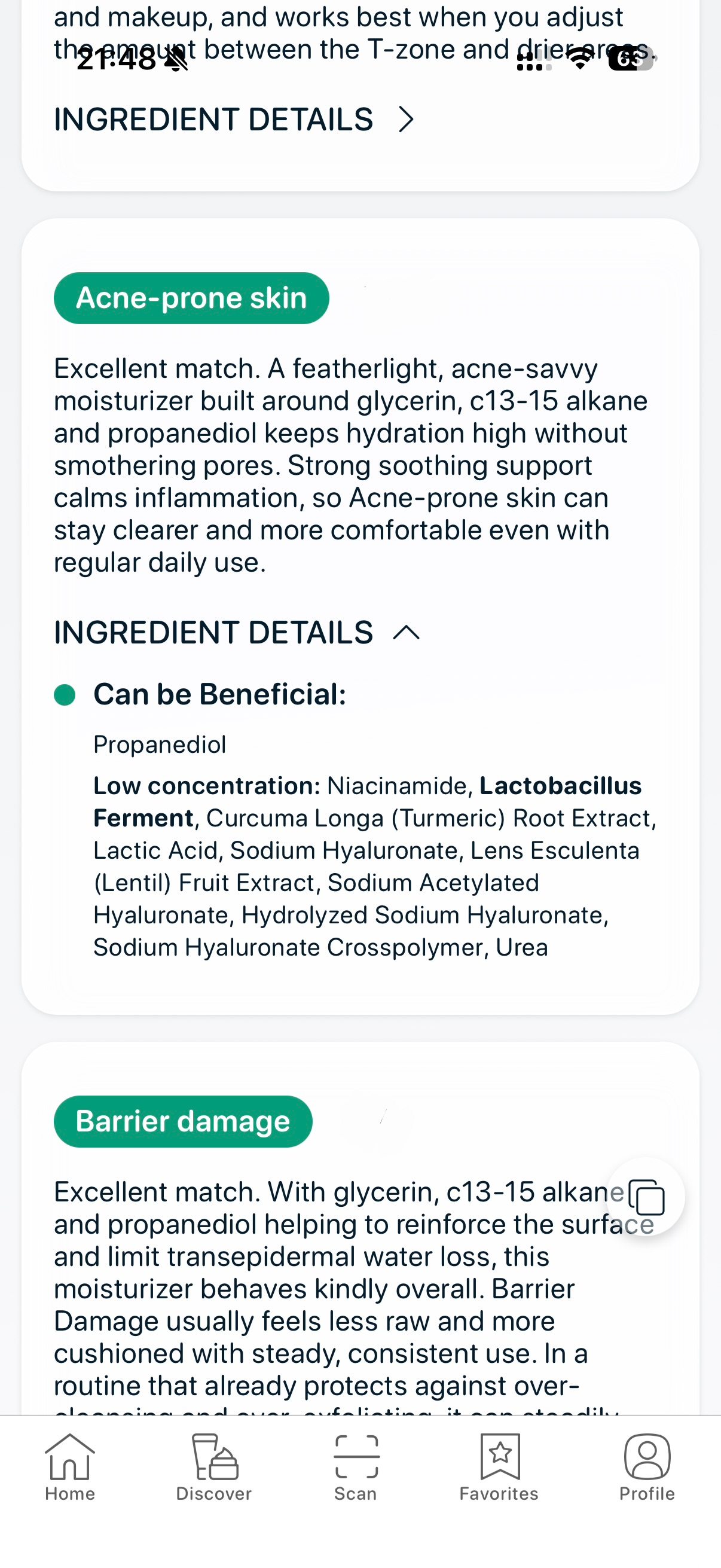Select the Barrier damage badge

tap(182, 1120)
